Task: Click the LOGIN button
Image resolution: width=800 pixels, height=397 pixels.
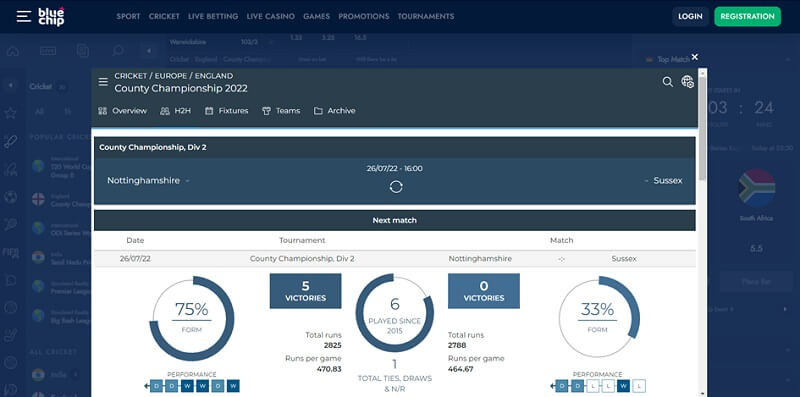Action: pos(690,16)
